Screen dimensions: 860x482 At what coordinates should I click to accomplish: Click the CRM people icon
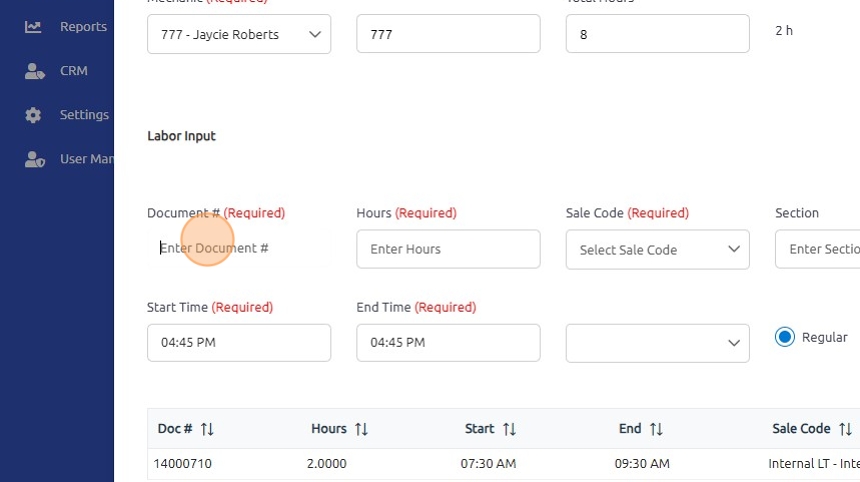click(x=34, y=71)
